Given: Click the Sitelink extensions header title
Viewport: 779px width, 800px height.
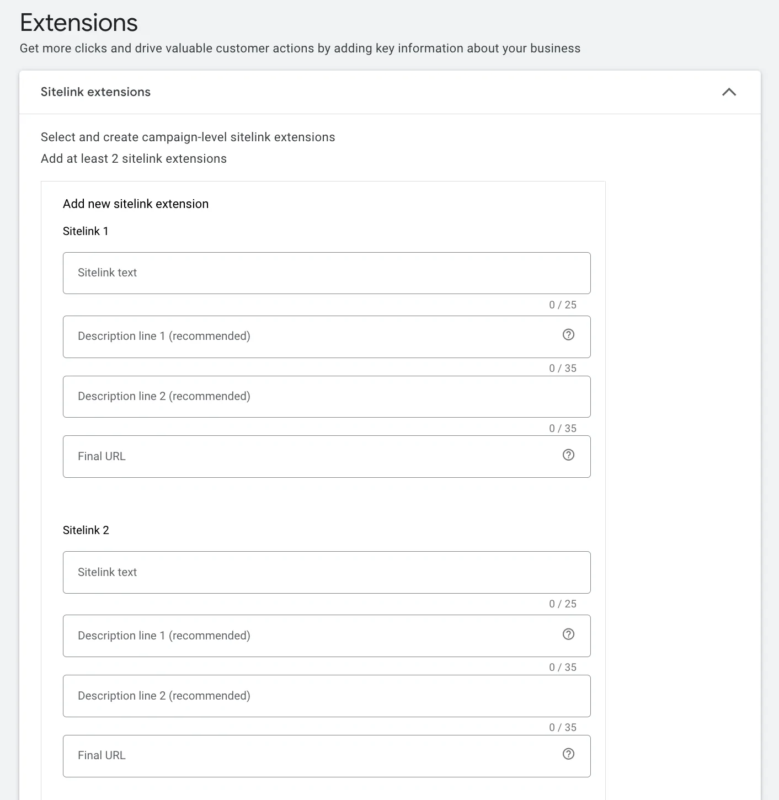Looking at the screenshot, I should pos(95,92).
